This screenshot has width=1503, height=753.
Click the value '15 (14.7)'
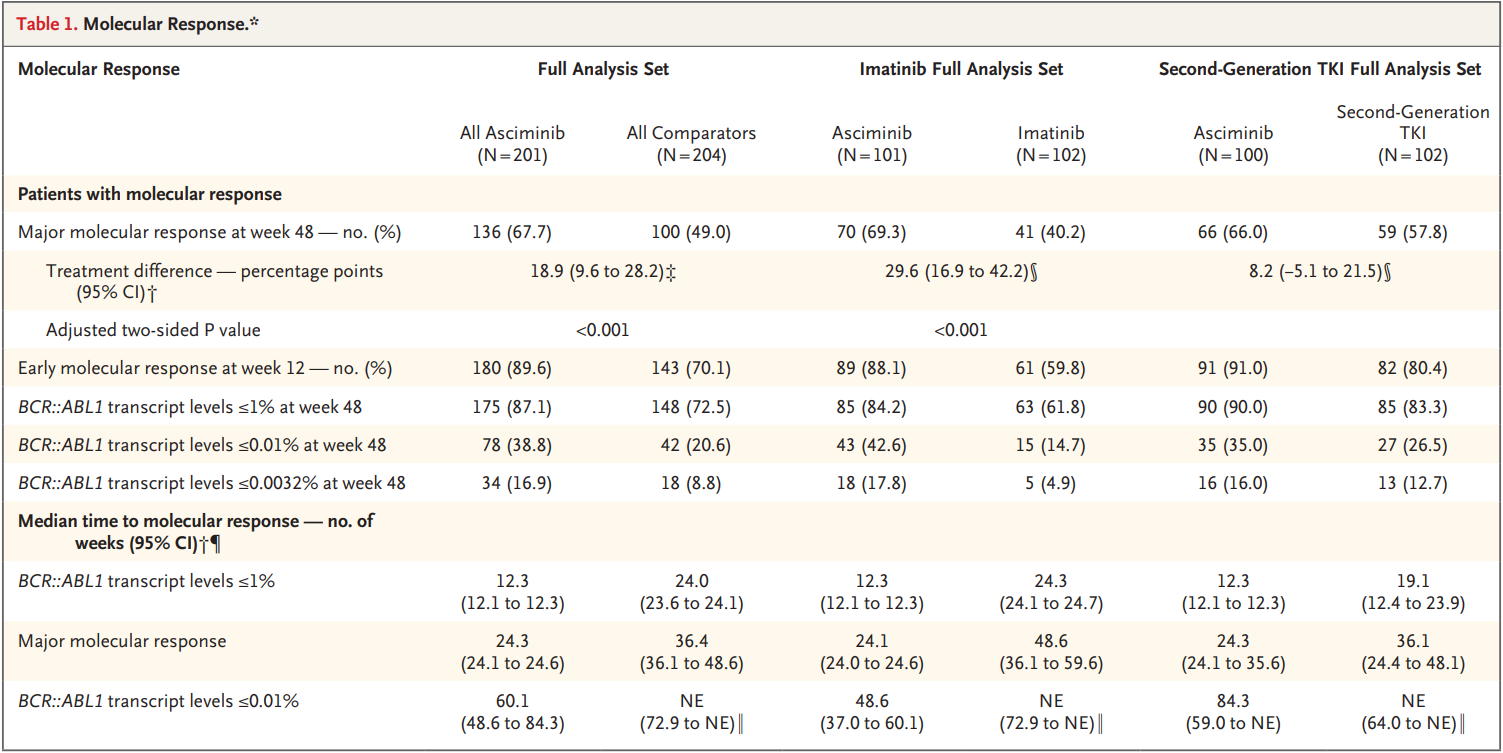1051,445
